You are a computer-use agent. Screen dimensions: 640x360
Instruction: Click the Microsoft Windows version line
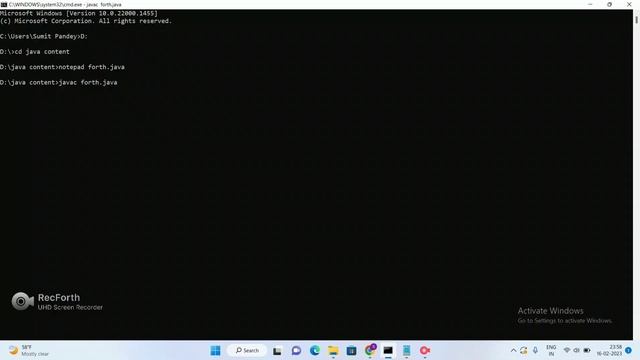[79, 13]
